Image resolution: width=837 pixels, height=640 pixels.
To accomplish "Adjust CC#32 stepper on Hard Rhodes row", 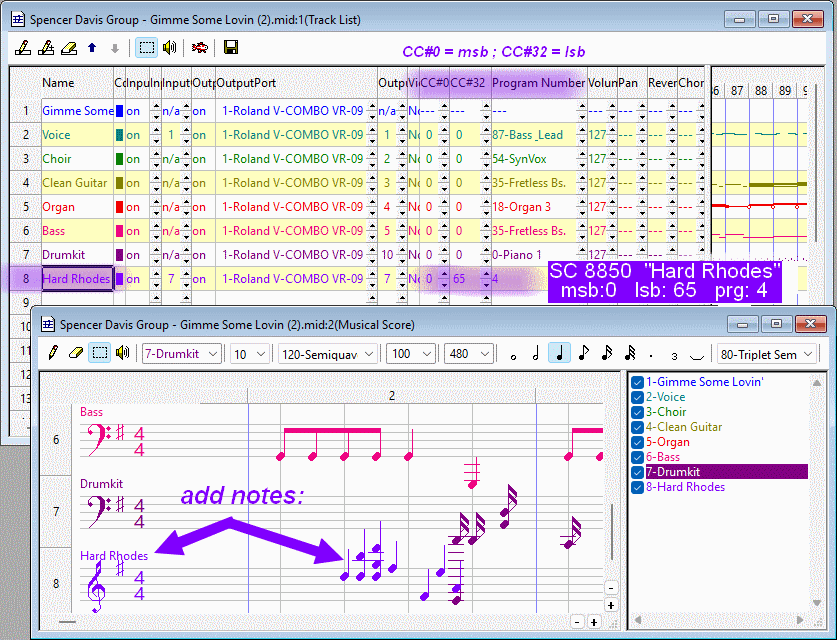I will (x=486, y=279).
